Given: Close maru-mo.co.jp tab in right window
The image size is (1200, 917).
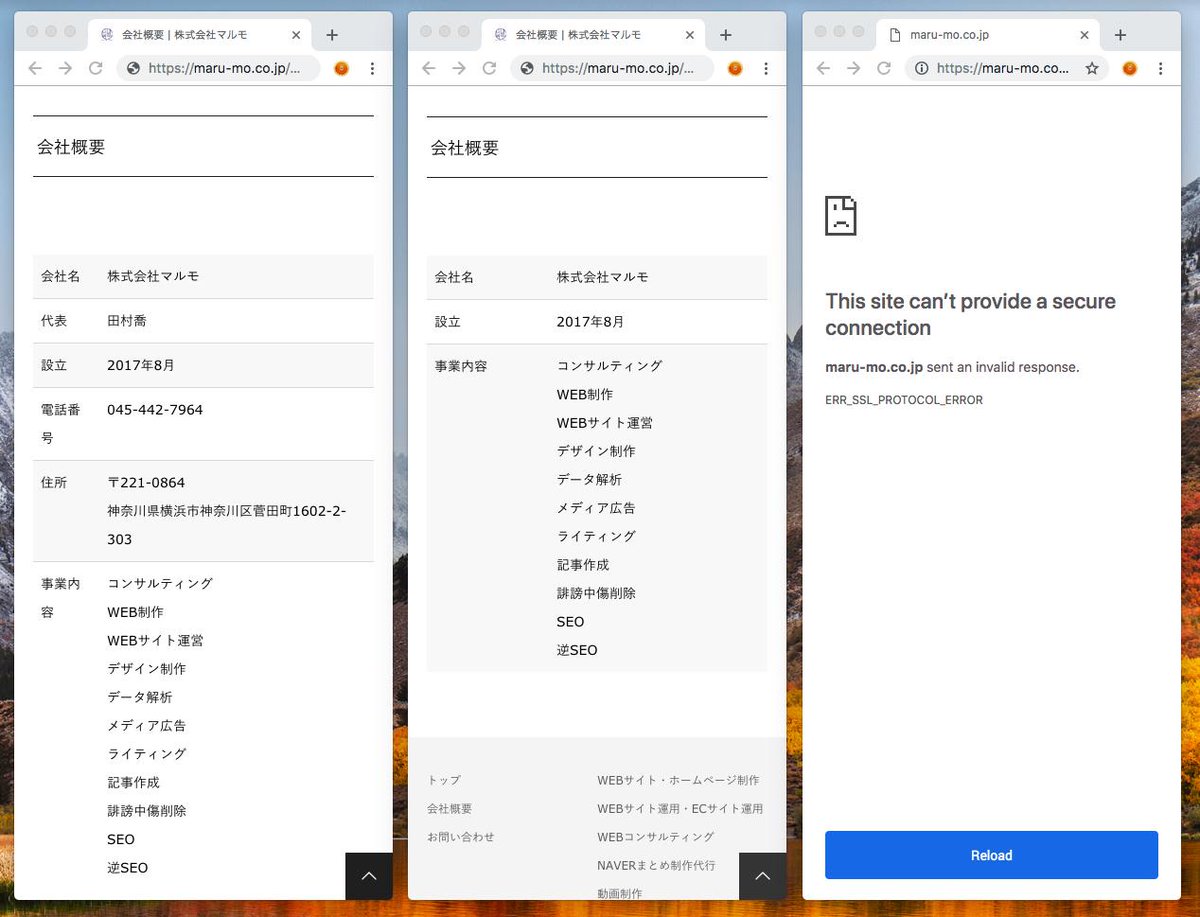Looking at the screenshot, I should pyautogui.click(x=1084, y=35).
